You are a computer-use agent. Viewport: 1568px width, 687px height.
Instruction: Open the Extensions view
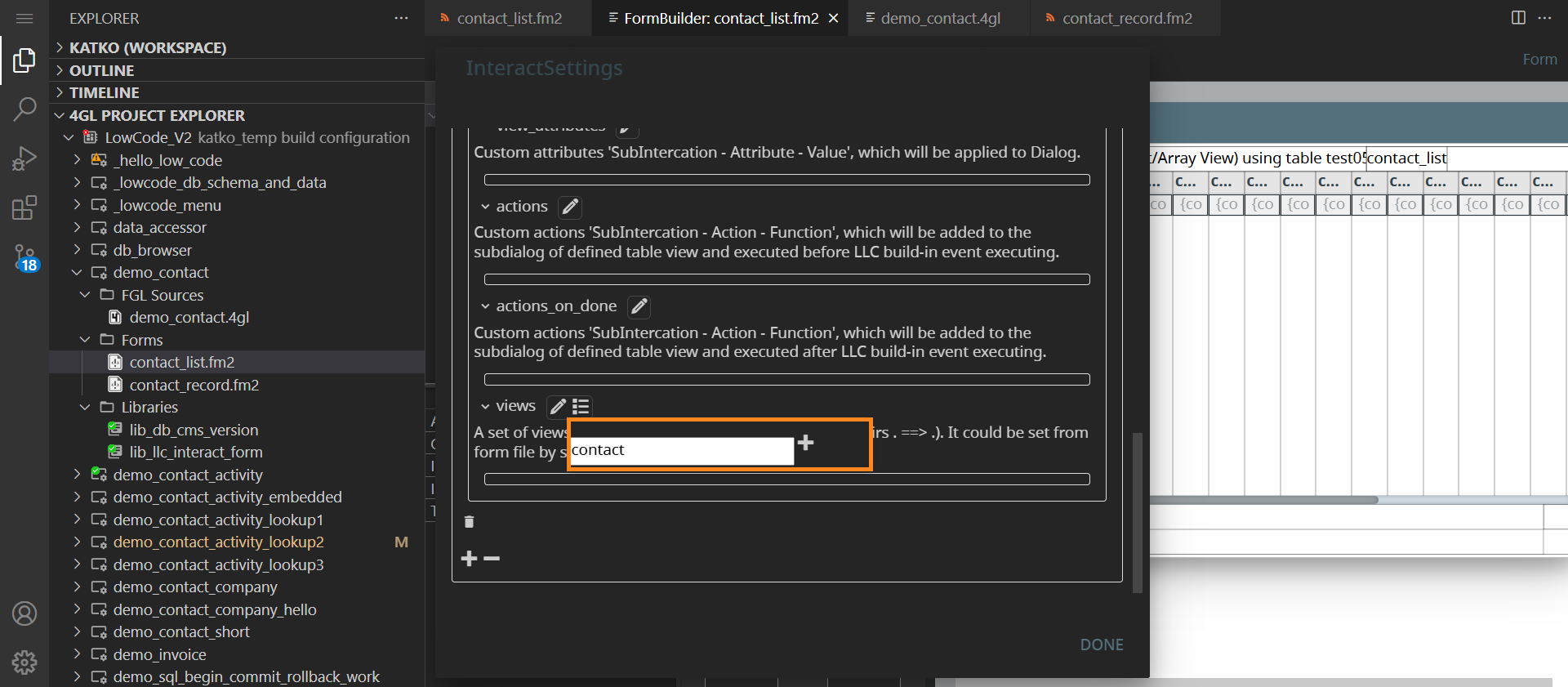[x=24, y=207]
